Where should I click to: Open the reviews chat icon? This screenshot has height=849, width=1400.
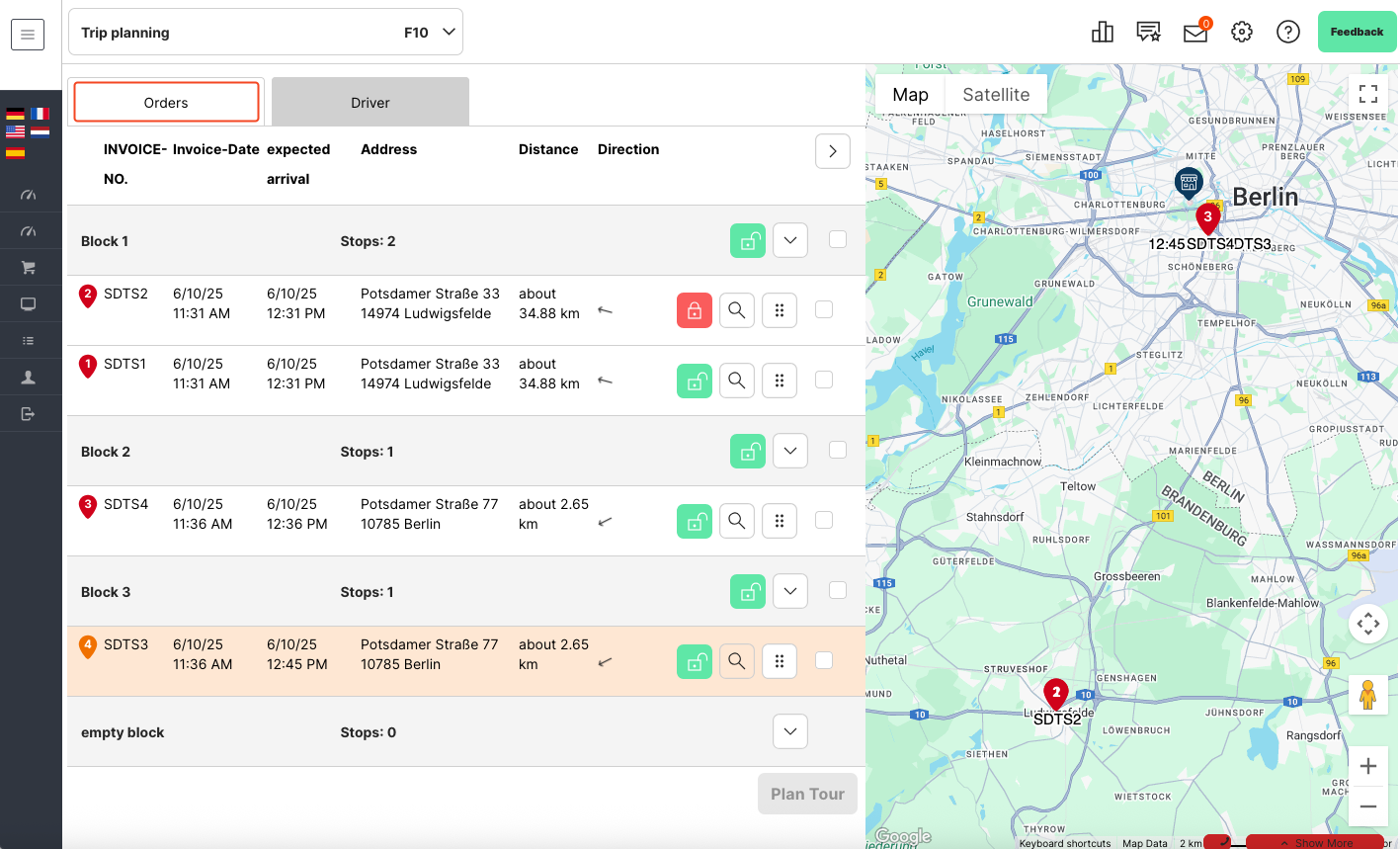pyautogui.click(x=1148, y=32)
